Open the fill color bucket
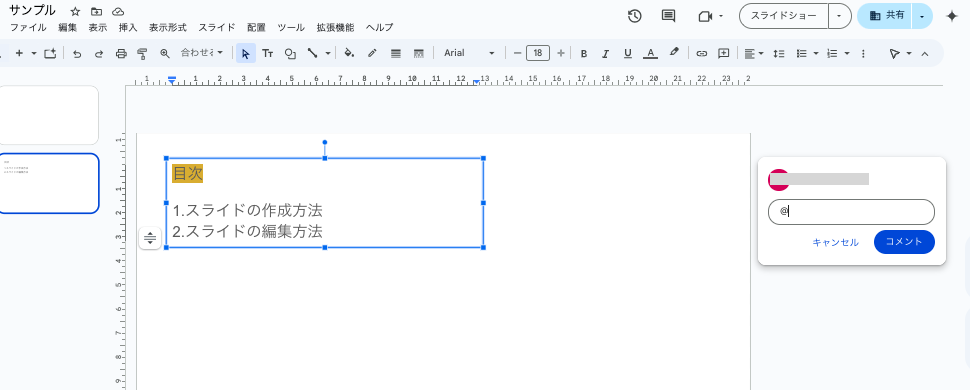This screenshot has height=390, width=970. click(349, 53)
